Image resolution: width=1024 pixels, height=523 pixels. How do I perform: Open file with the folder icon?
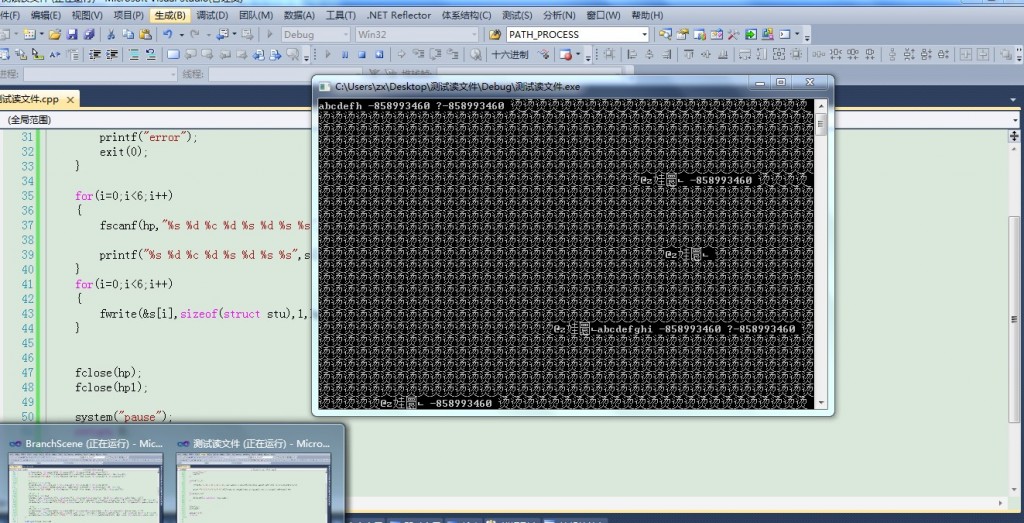55,35
